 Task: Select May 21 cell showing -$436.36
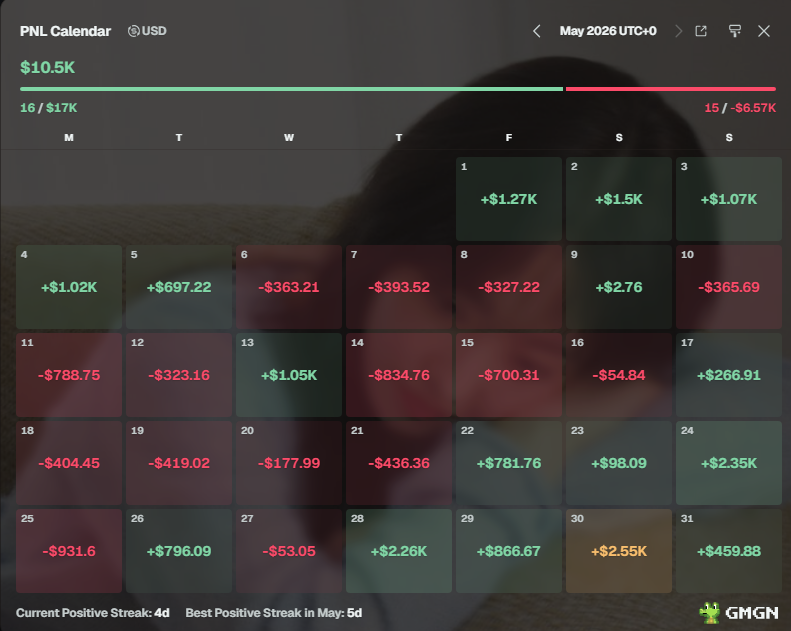point(399,463)
